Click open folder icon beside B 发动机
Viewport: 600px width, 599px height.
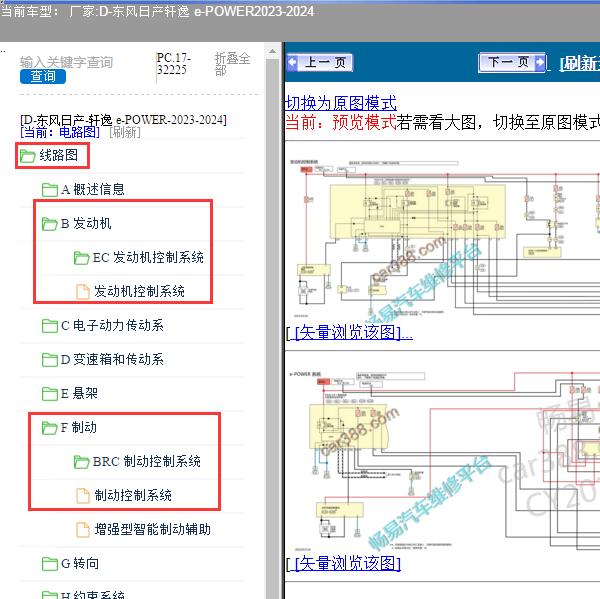point(50,224)
